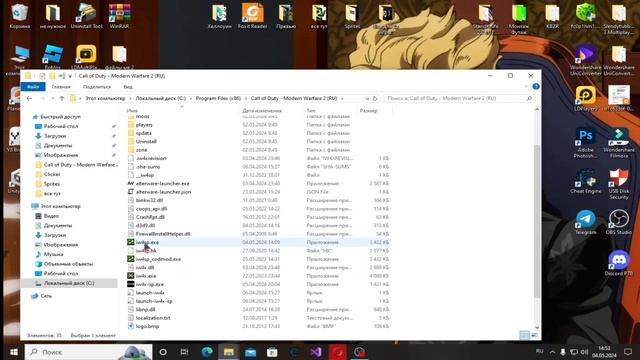Open Uninstall Tool desktop icon
The height and width of the screenshot is (360, 640).
[86, 16]
